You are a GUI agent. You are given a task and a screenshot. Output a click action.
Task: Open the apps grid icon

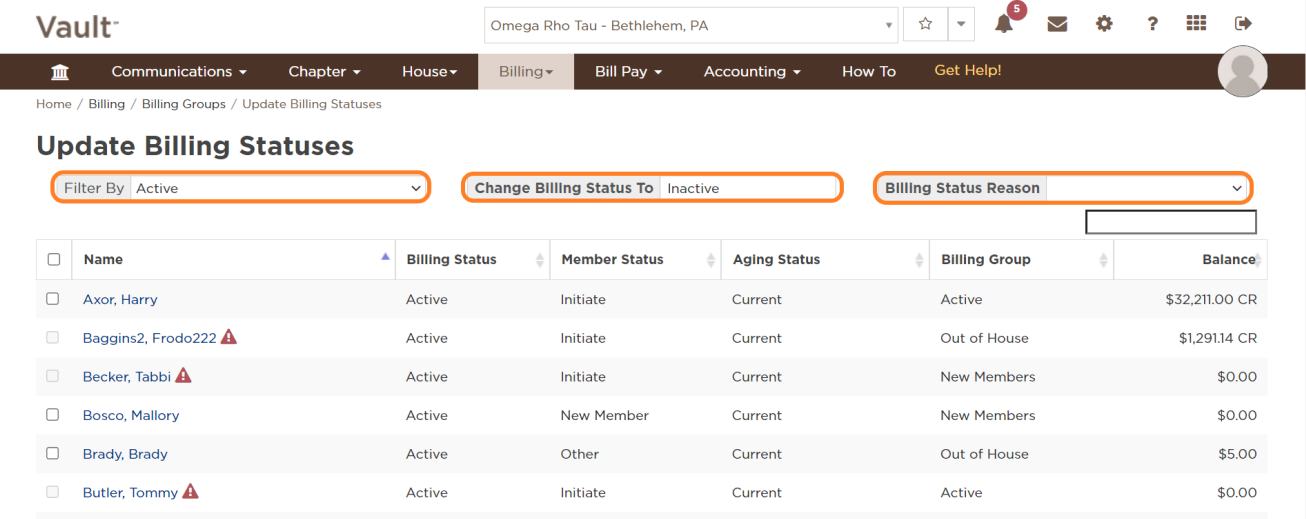(1196, 24)
